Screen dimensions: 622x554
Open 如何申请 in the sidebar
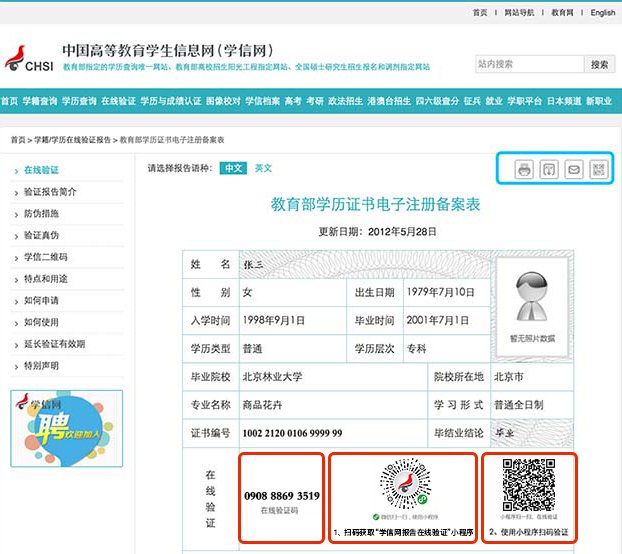[x=41, y=301]
